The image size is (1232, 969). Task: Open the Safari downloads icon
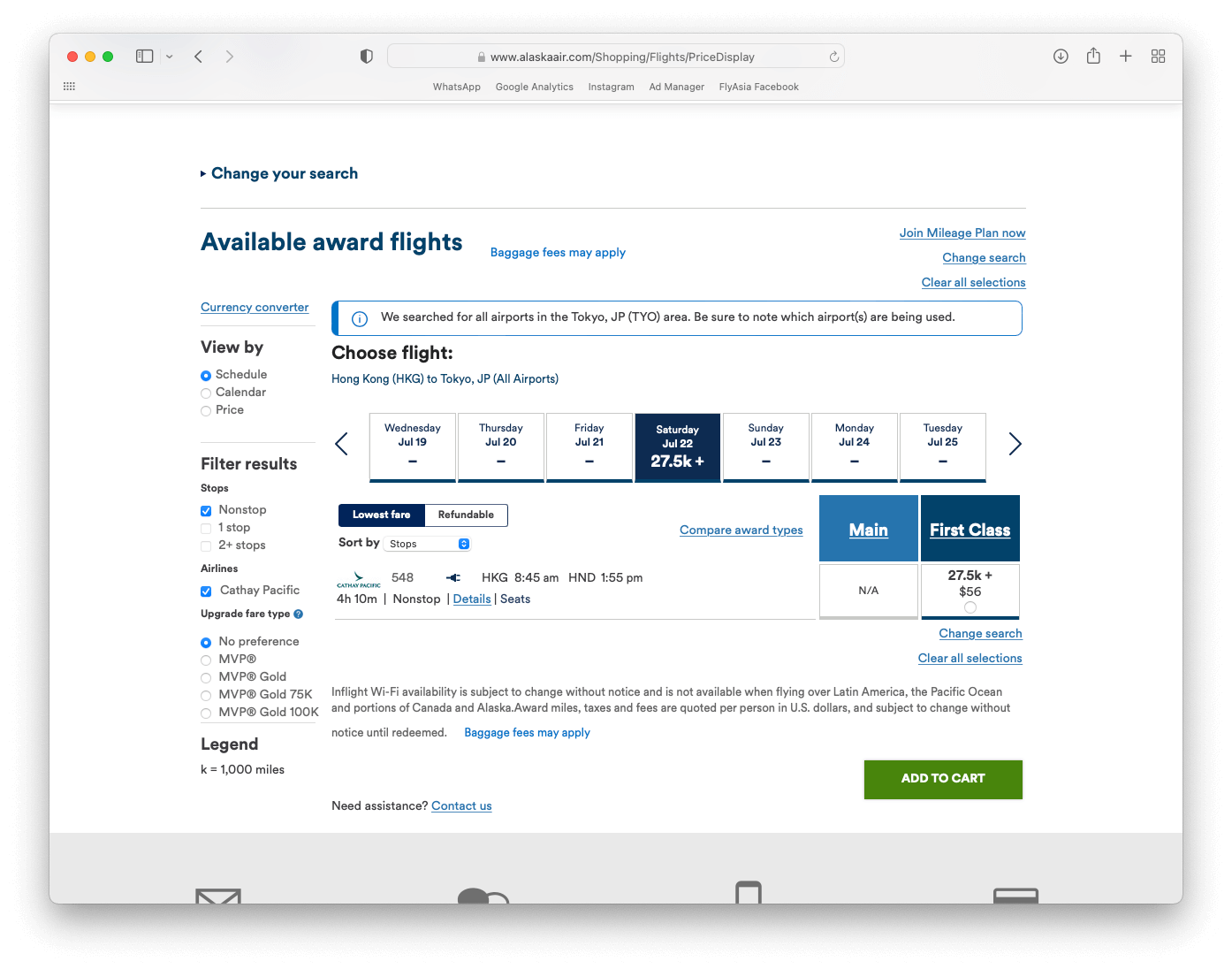[x=1061, y=57]
